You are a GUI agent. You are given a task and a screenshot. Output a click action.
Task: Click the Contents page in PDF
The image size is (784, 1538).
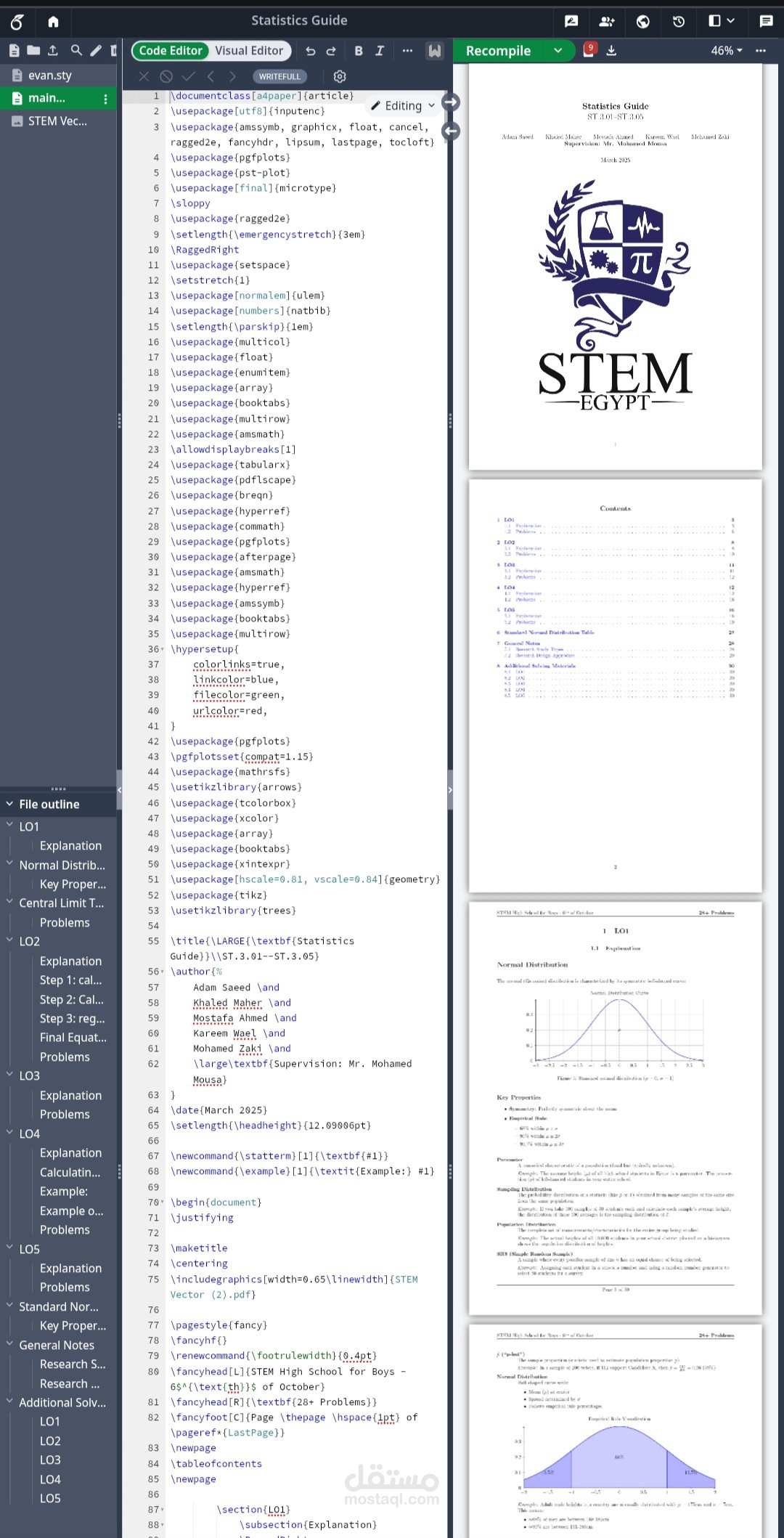click(616, 685)
